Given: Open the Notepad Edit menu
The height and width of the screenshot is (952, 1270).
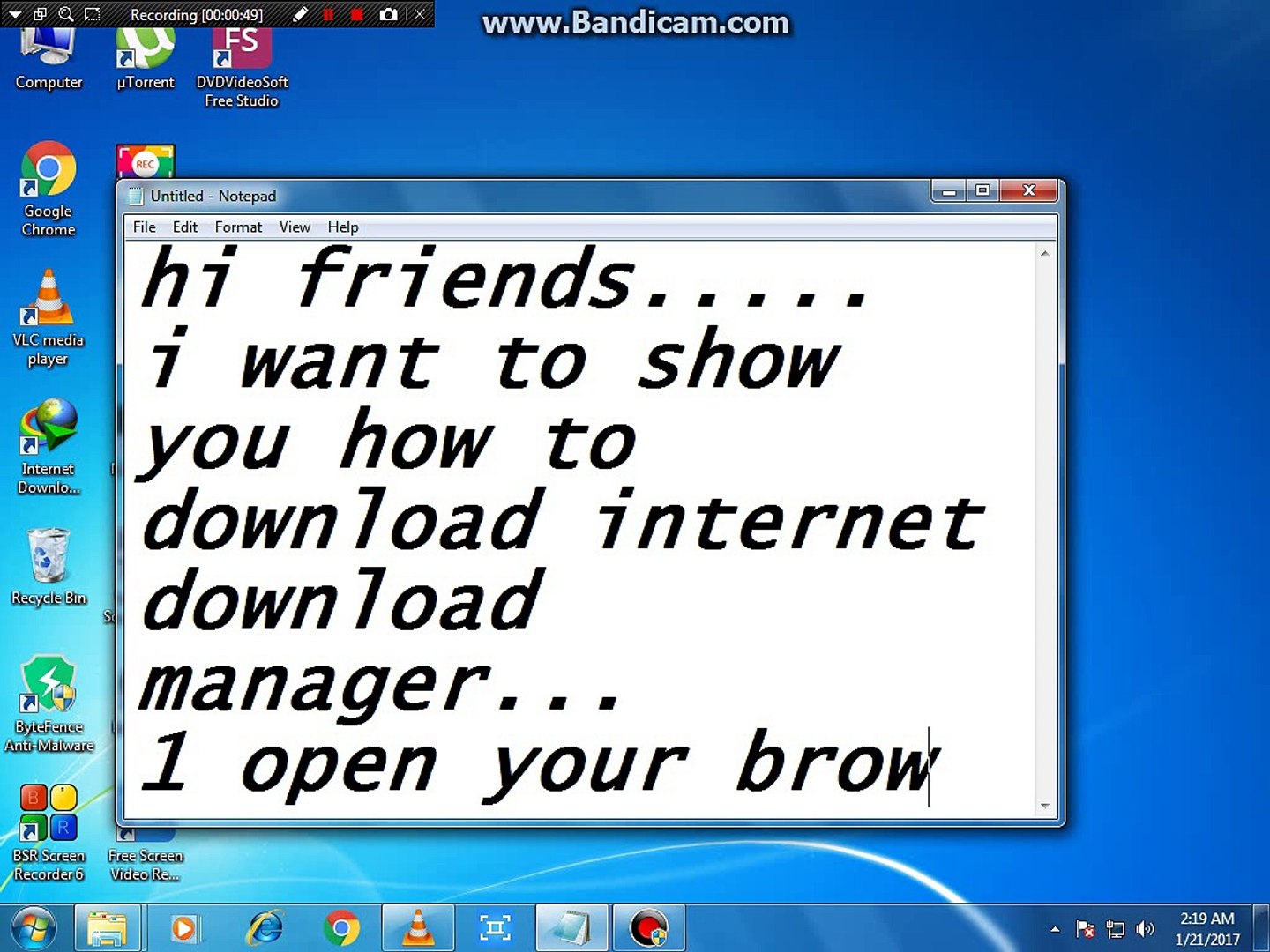Looking at the screenshot, I should (185, 227).
